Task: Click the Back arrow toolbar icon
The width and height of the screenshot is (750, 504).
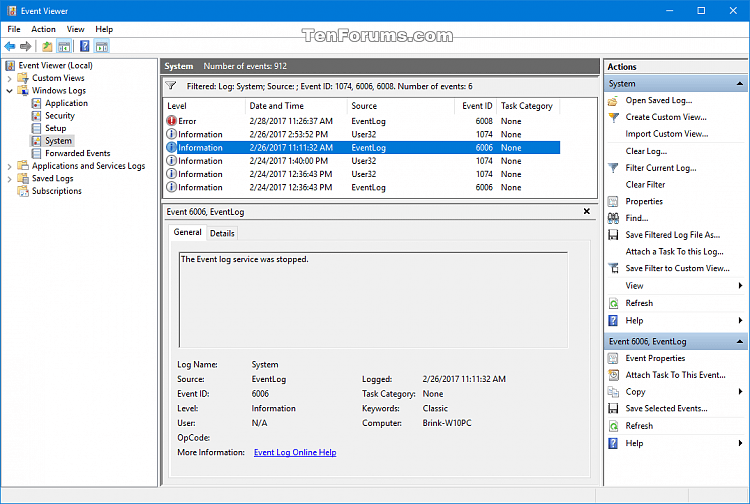Action: coord(10,46)
